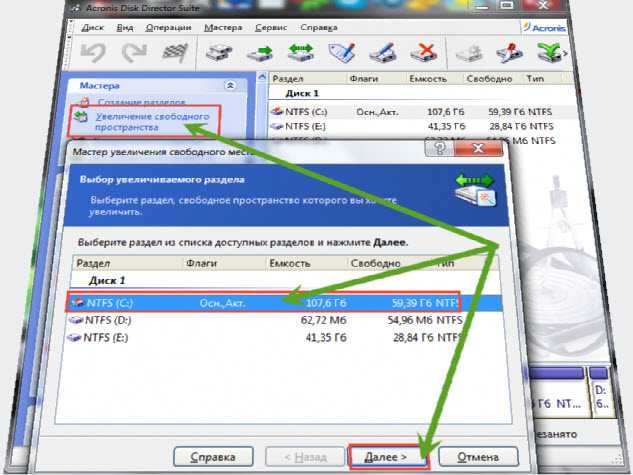Open the Справка menu
Screen dimensions: 633x475
(319, 27)
